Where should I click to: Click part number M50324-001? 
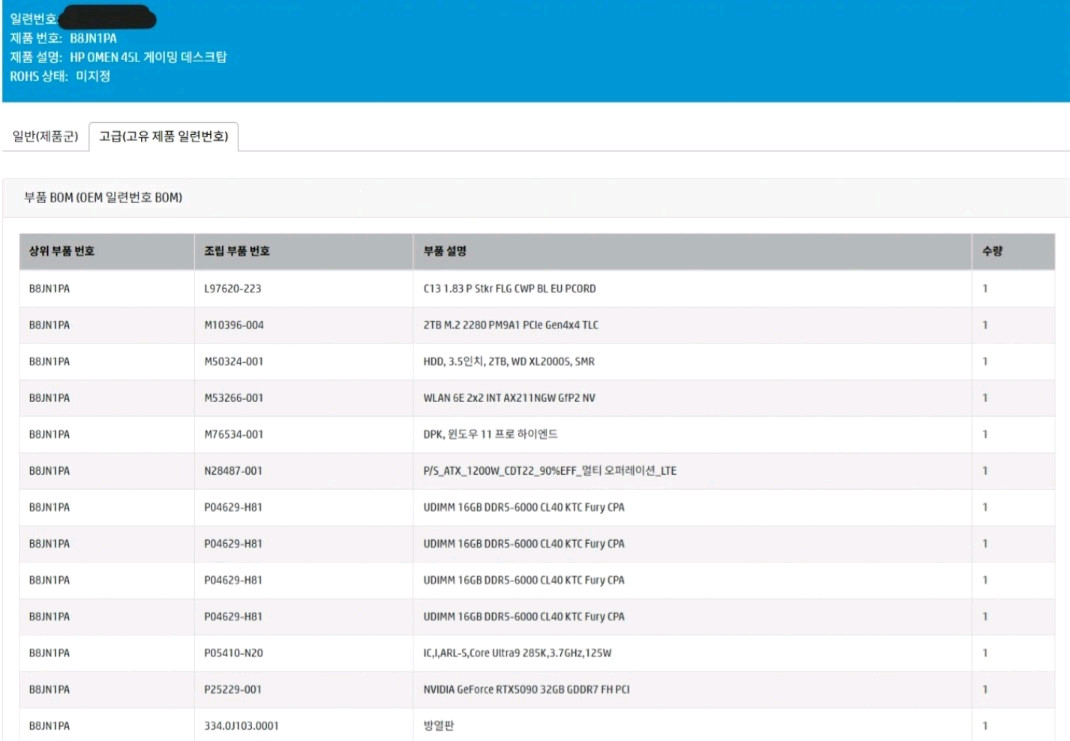(x=233, y=362)
